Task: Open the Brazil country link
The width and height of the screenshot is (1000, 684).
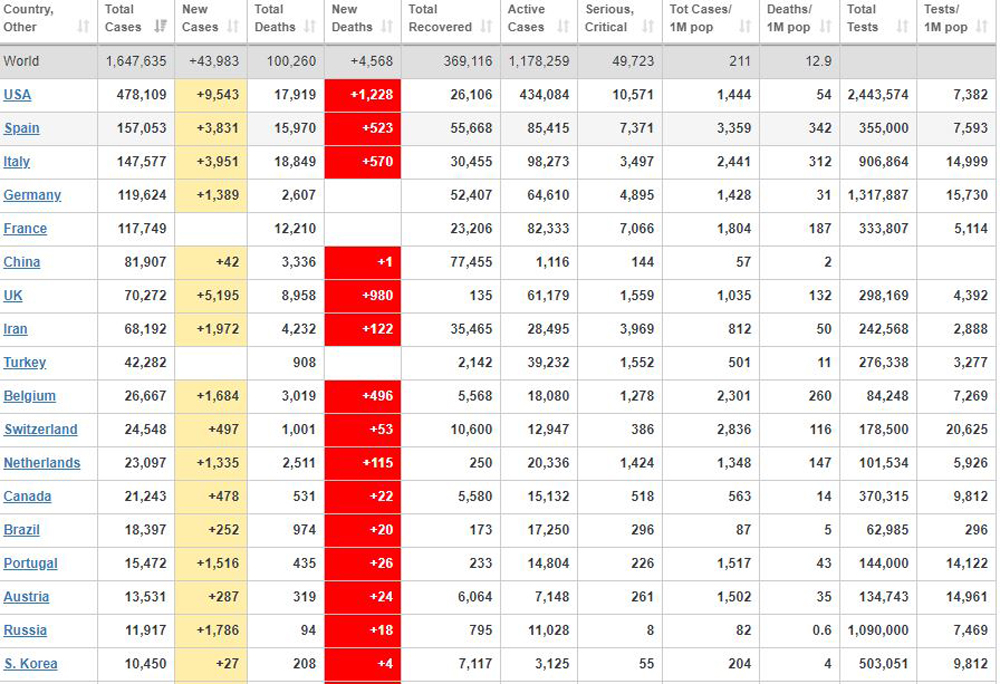Action: pyautogui.click(x=22, y=530)
